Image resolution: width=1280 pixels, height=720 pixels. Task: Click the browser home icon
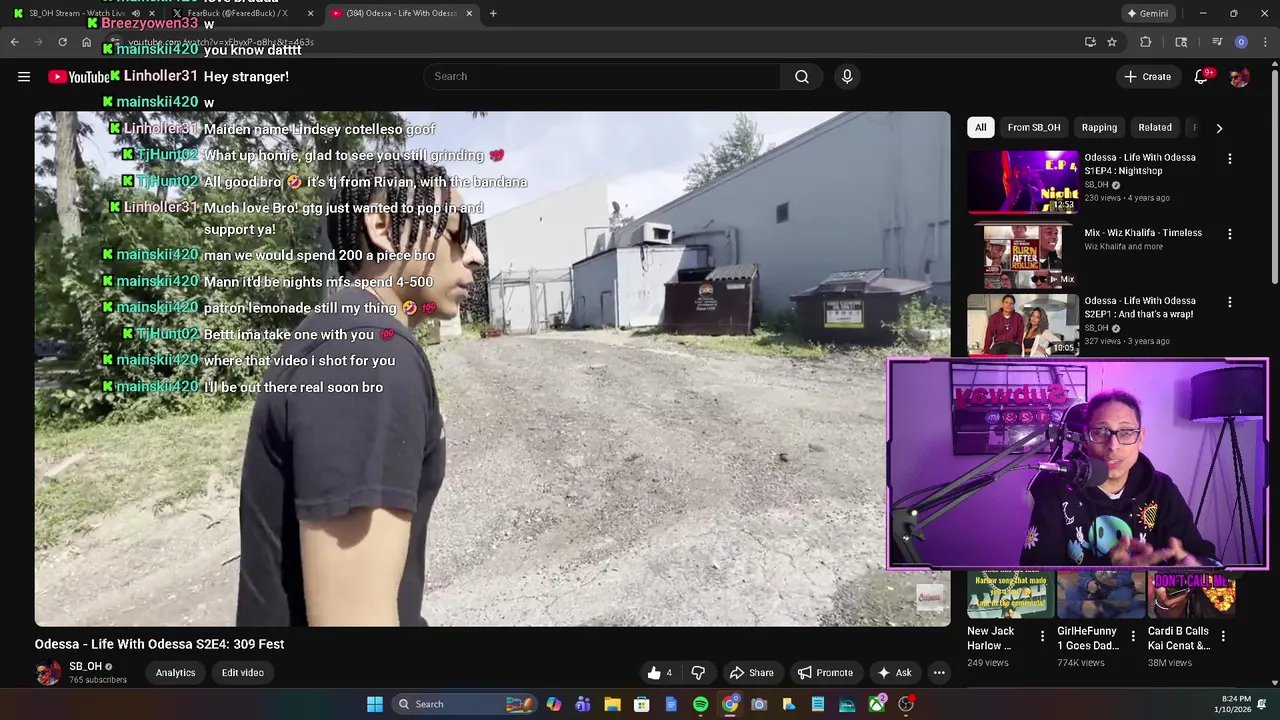[x=86, y=42]
